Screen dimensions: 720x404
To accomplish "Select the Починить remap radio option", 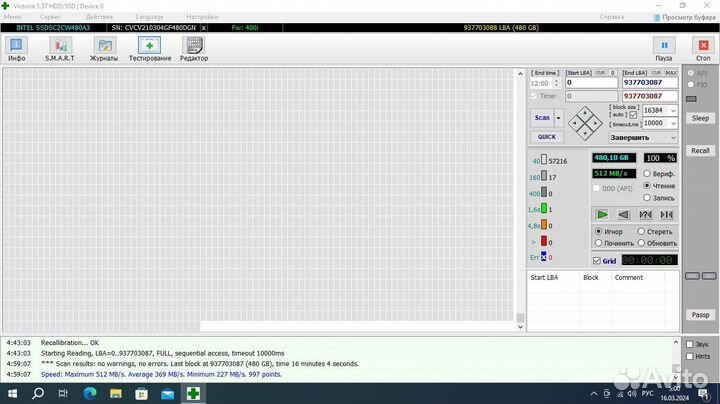I will click(x=599, y=243).
